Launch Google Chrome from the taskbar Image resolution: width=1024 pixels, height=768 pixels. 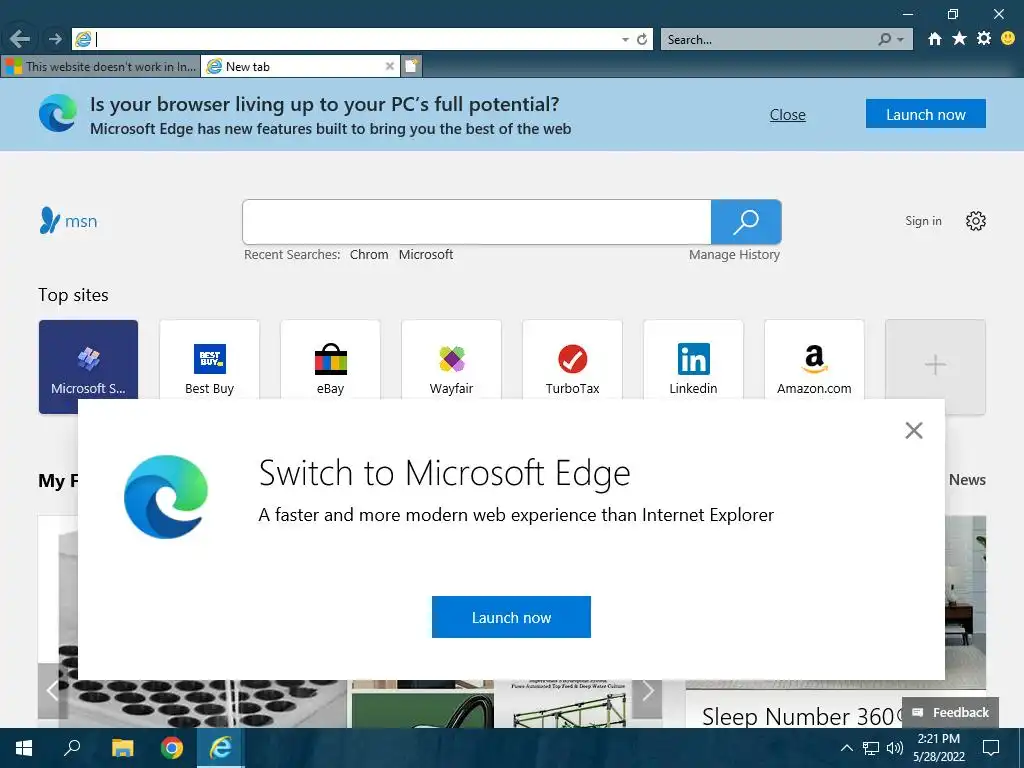(172, 748)
